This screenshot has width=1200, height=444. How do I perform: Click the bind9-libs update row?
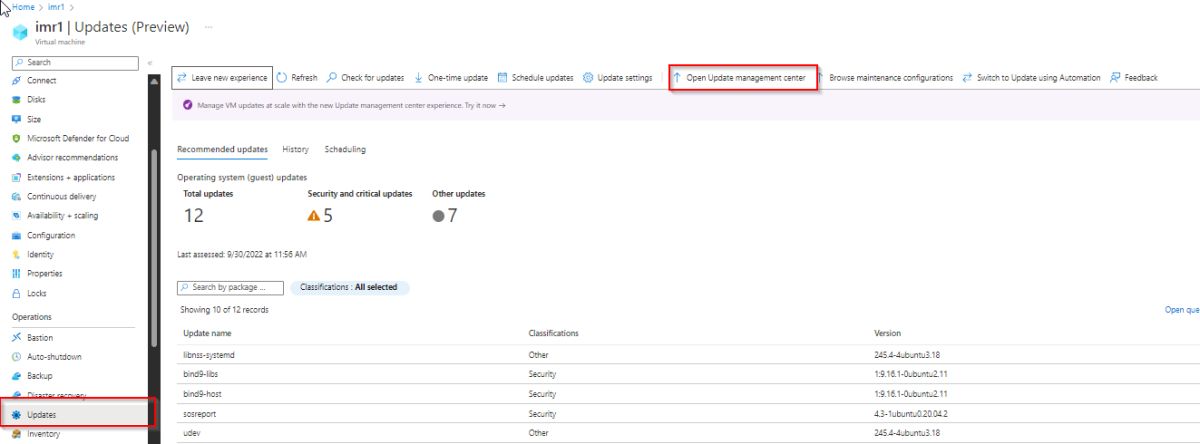(x=688, y=374)
